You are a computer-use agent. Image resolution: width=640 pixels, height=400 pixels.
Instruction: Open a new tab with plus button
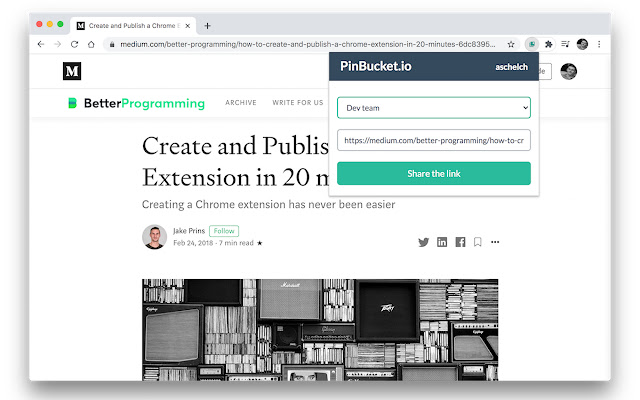207,26
